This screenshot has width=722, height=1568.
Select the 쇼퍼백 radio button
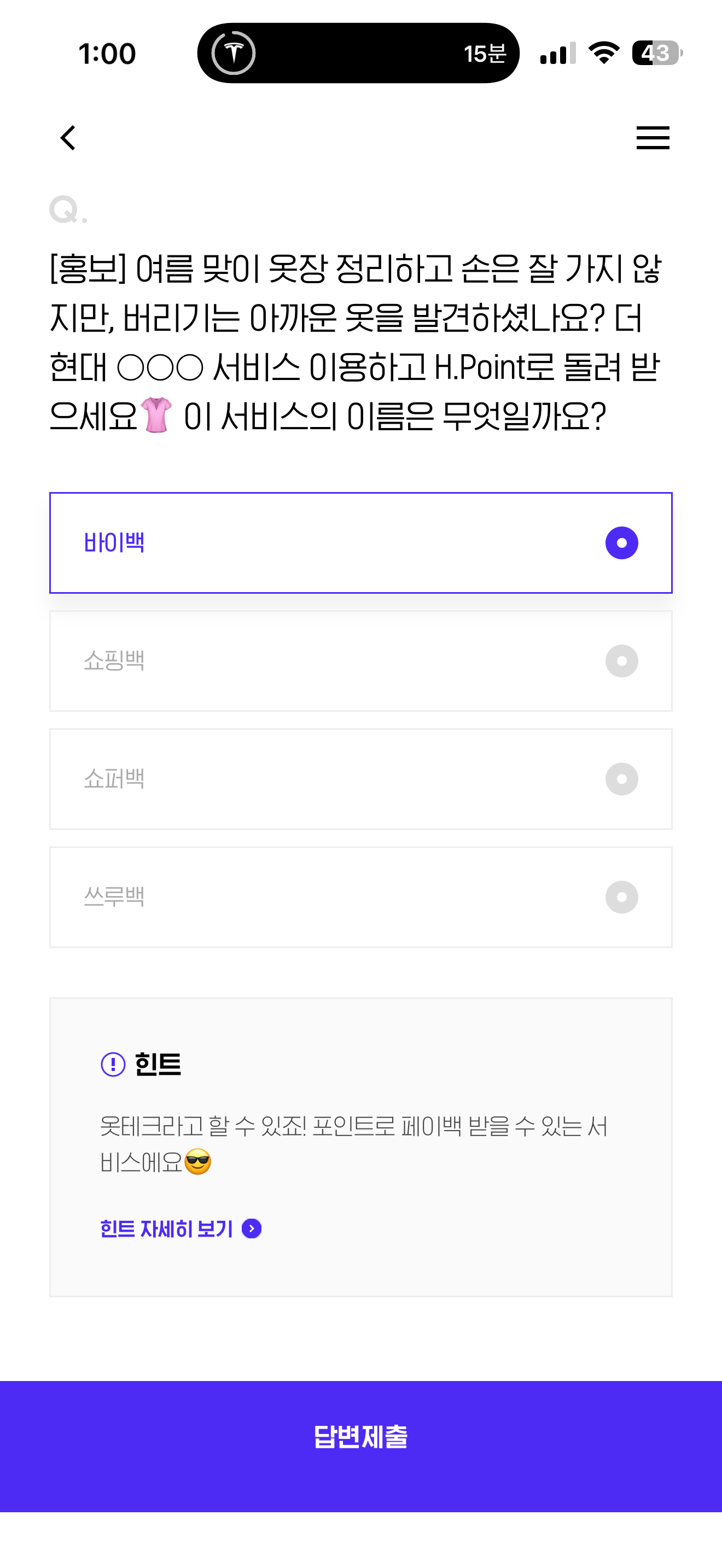[x=621, y=779]
